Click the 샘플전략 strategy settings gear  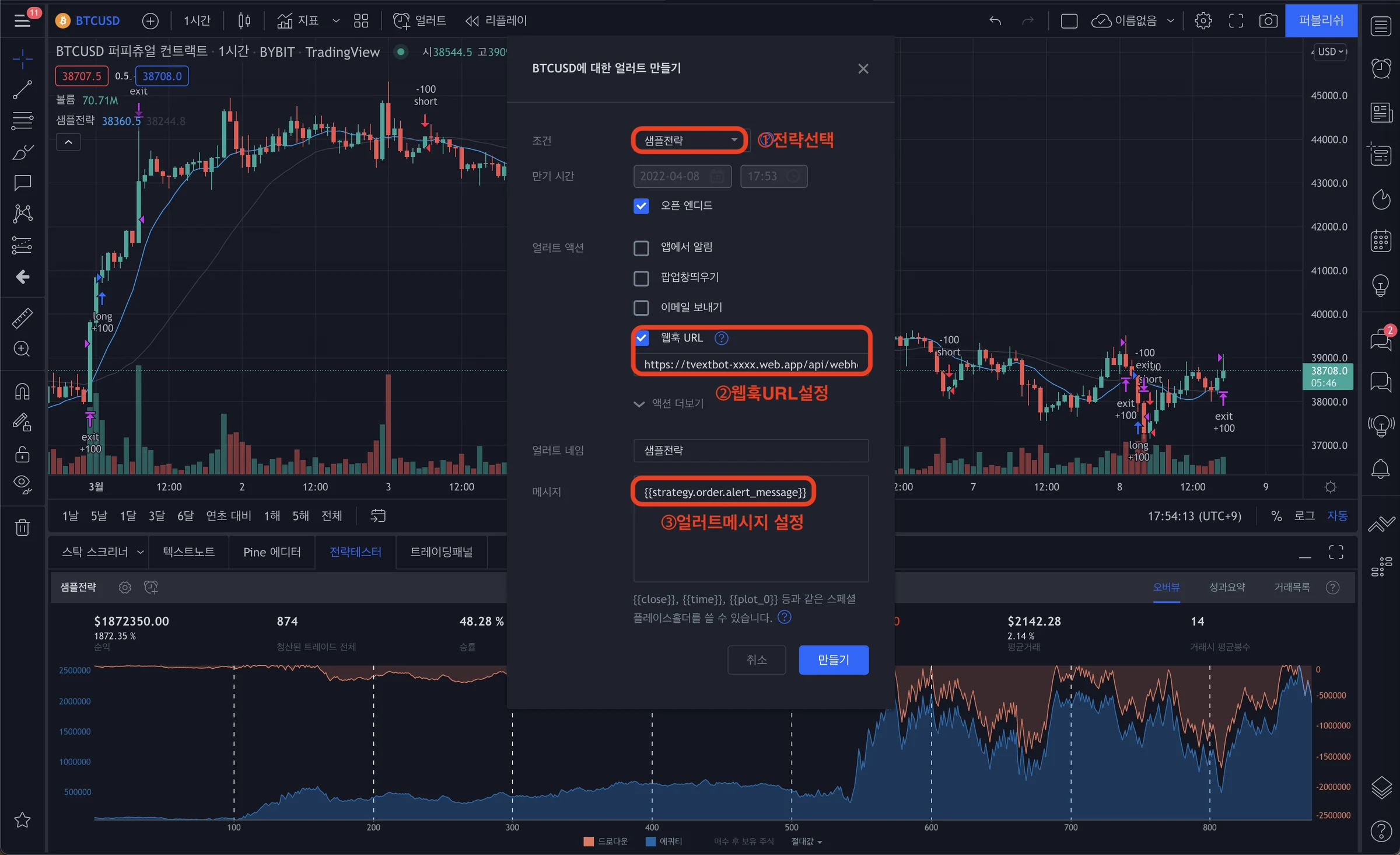(x=125, y=587)
